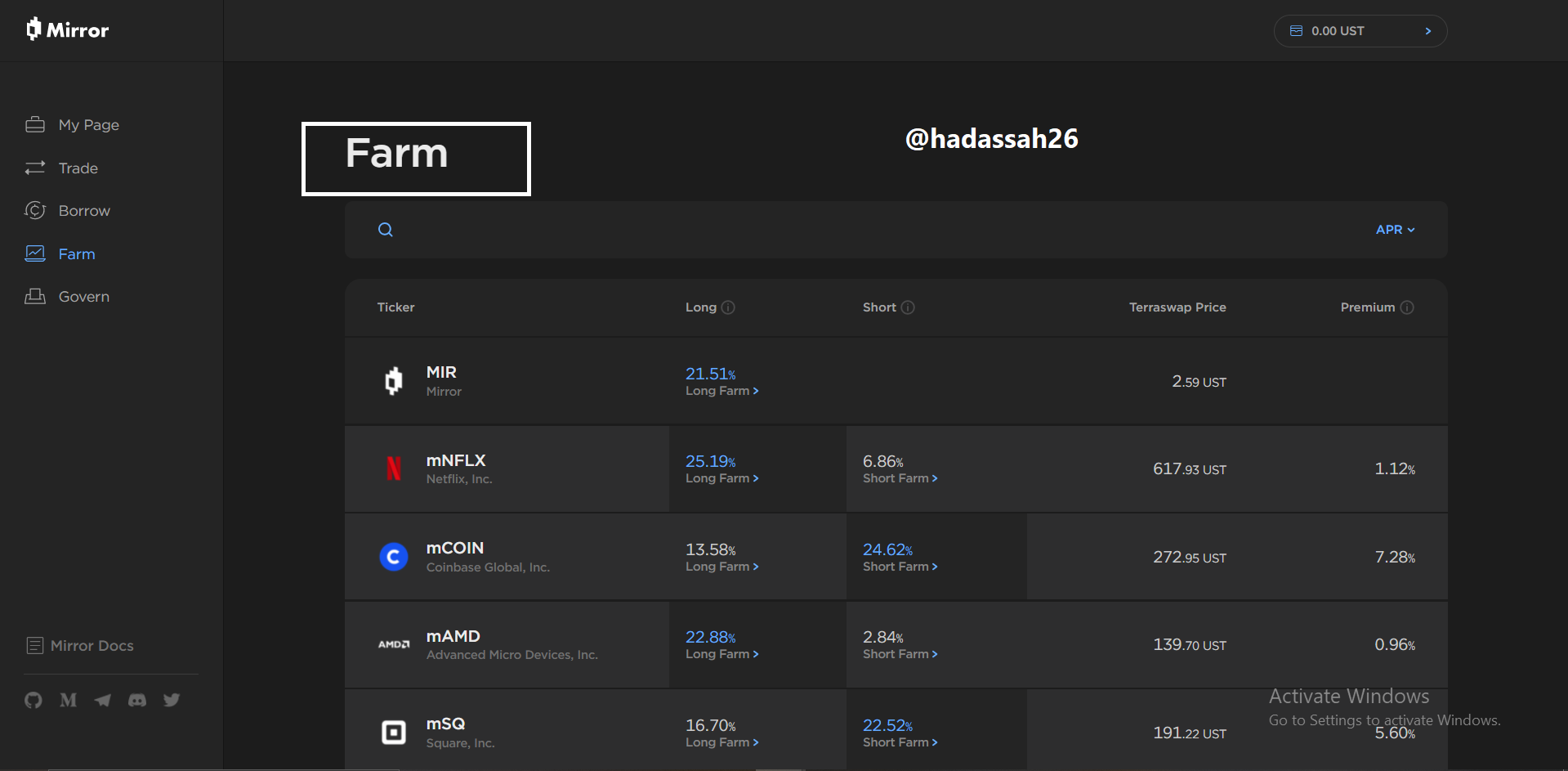Select the mNFLX ticker name
This screenshot has height=771, width=1568.
point(456,460)
